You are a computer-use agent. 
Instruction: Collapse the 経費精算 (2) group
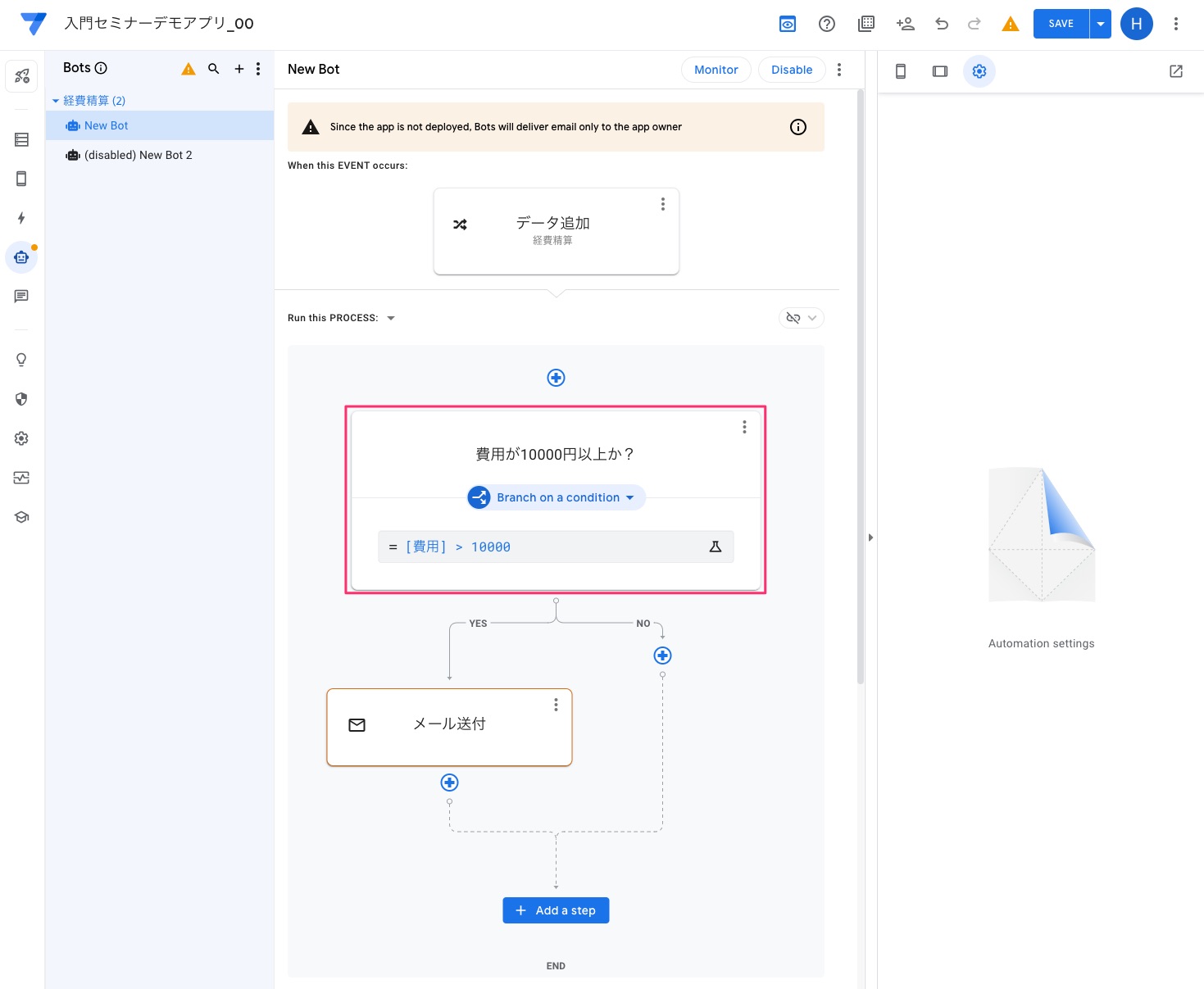point(56,100)
